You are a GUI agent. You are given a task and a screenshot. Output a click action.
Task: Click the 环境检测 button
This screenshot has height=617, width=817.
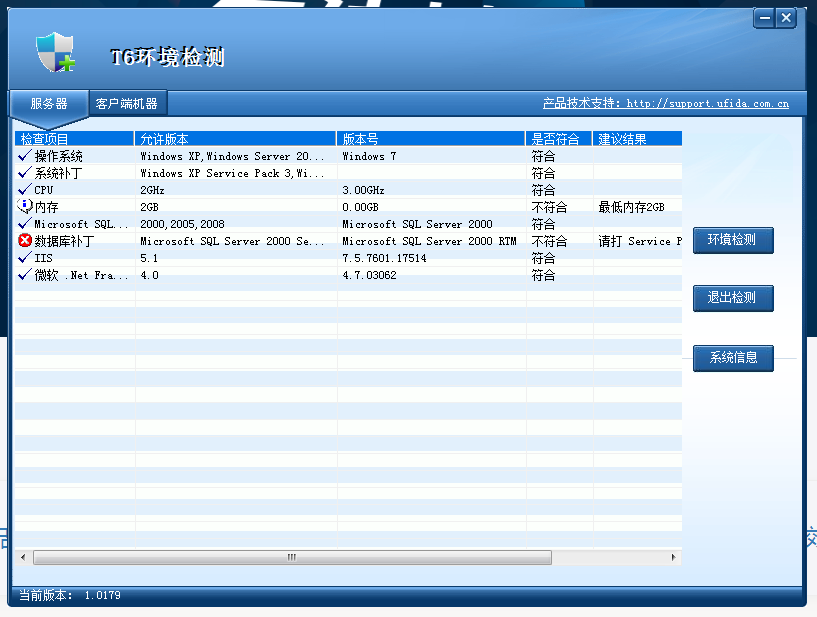click(x=733, y=240)
